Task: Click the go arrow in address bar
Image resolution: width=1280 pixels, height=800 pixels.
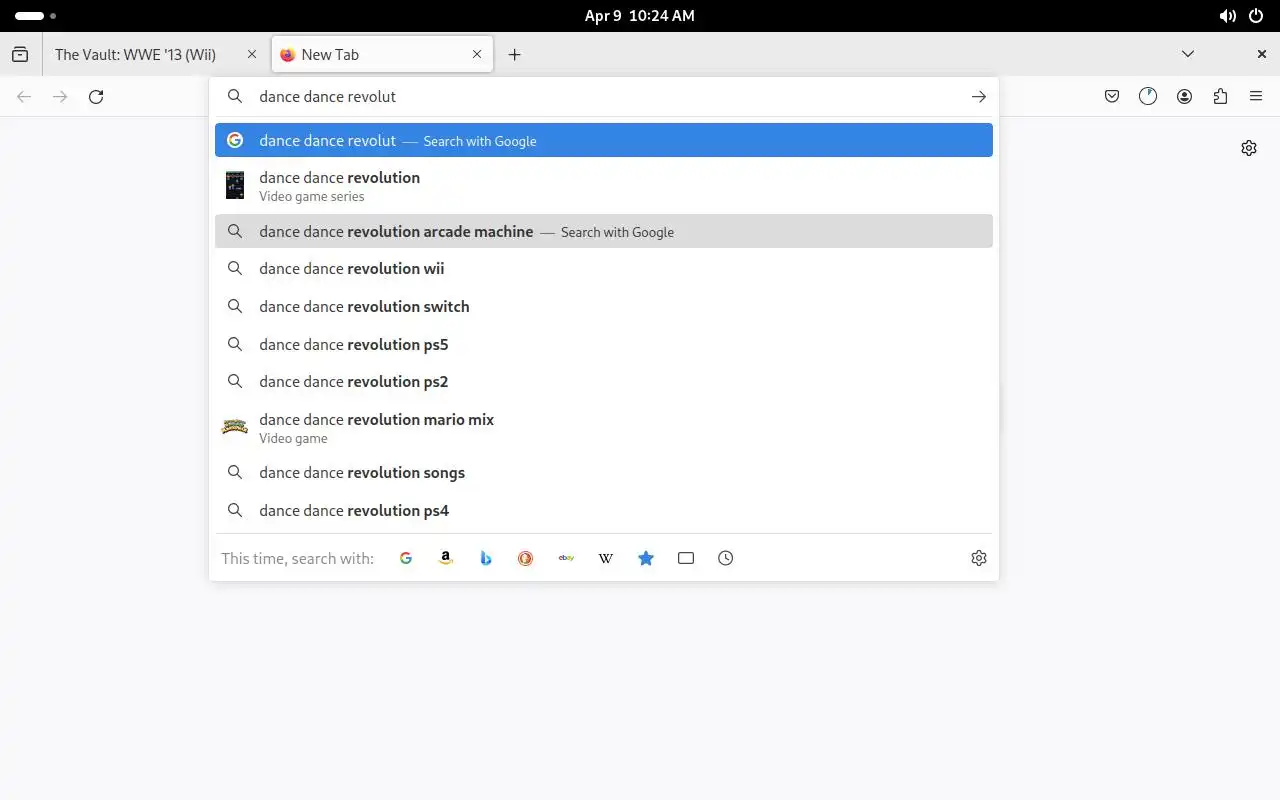Action: click(978, 97)
